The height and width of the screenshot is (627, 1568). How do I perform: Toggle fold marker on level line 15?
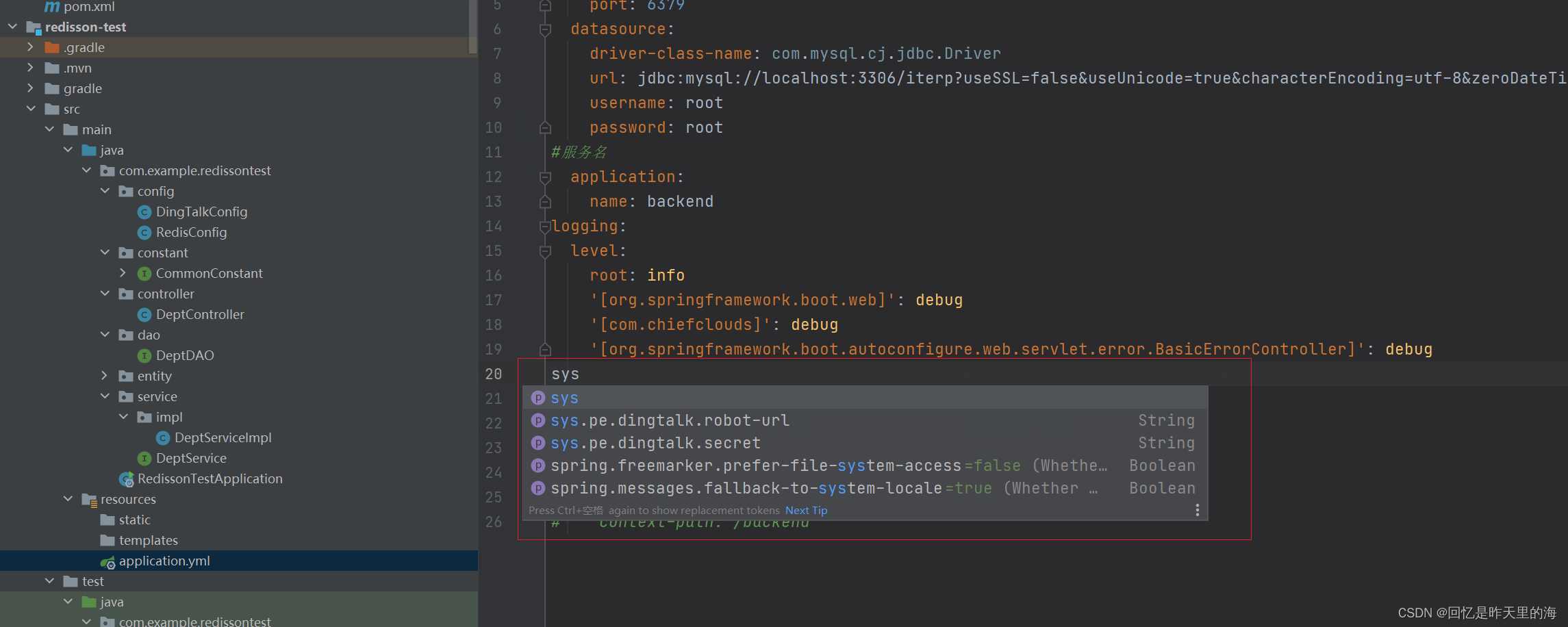point(545,251)
